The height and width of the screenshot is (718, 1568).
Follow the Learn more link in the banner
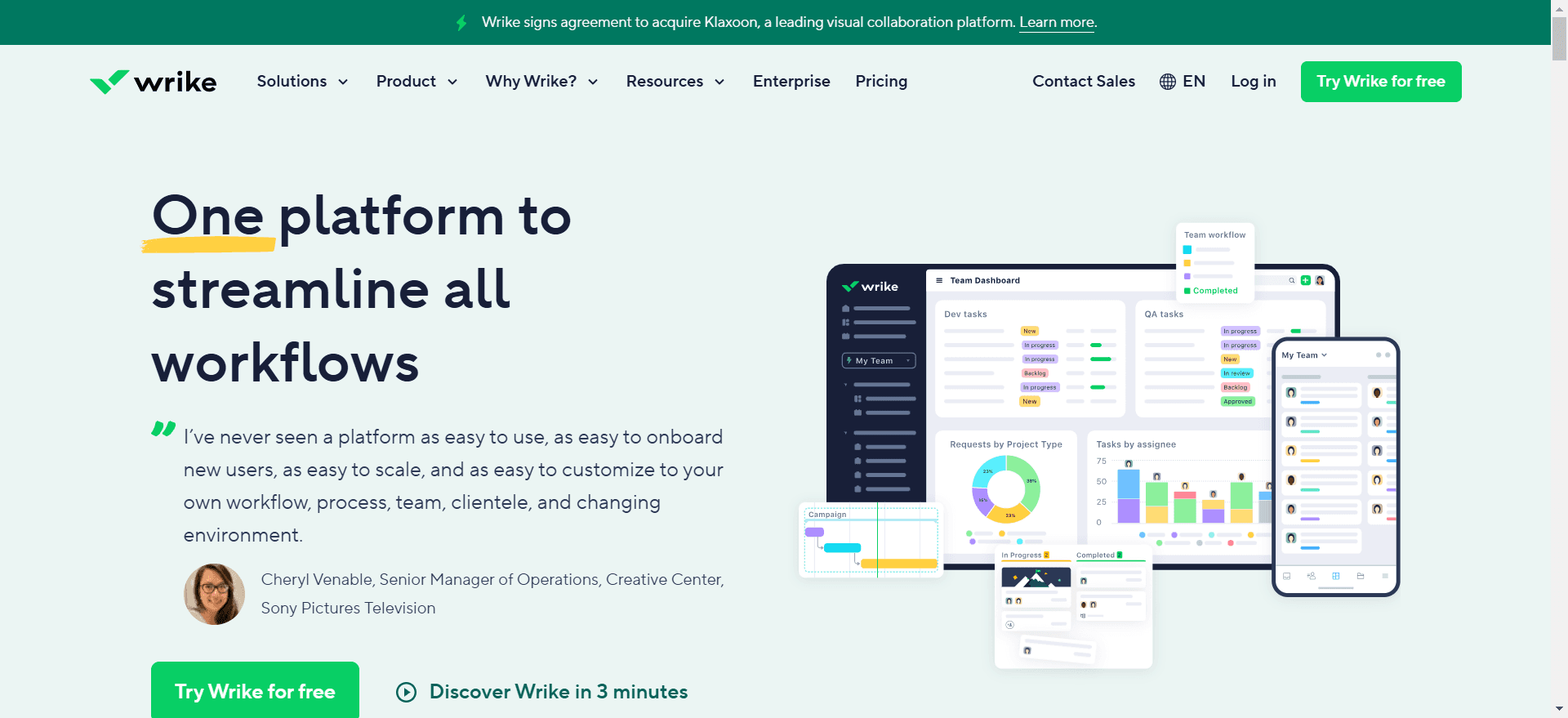tap(1057, 23)
